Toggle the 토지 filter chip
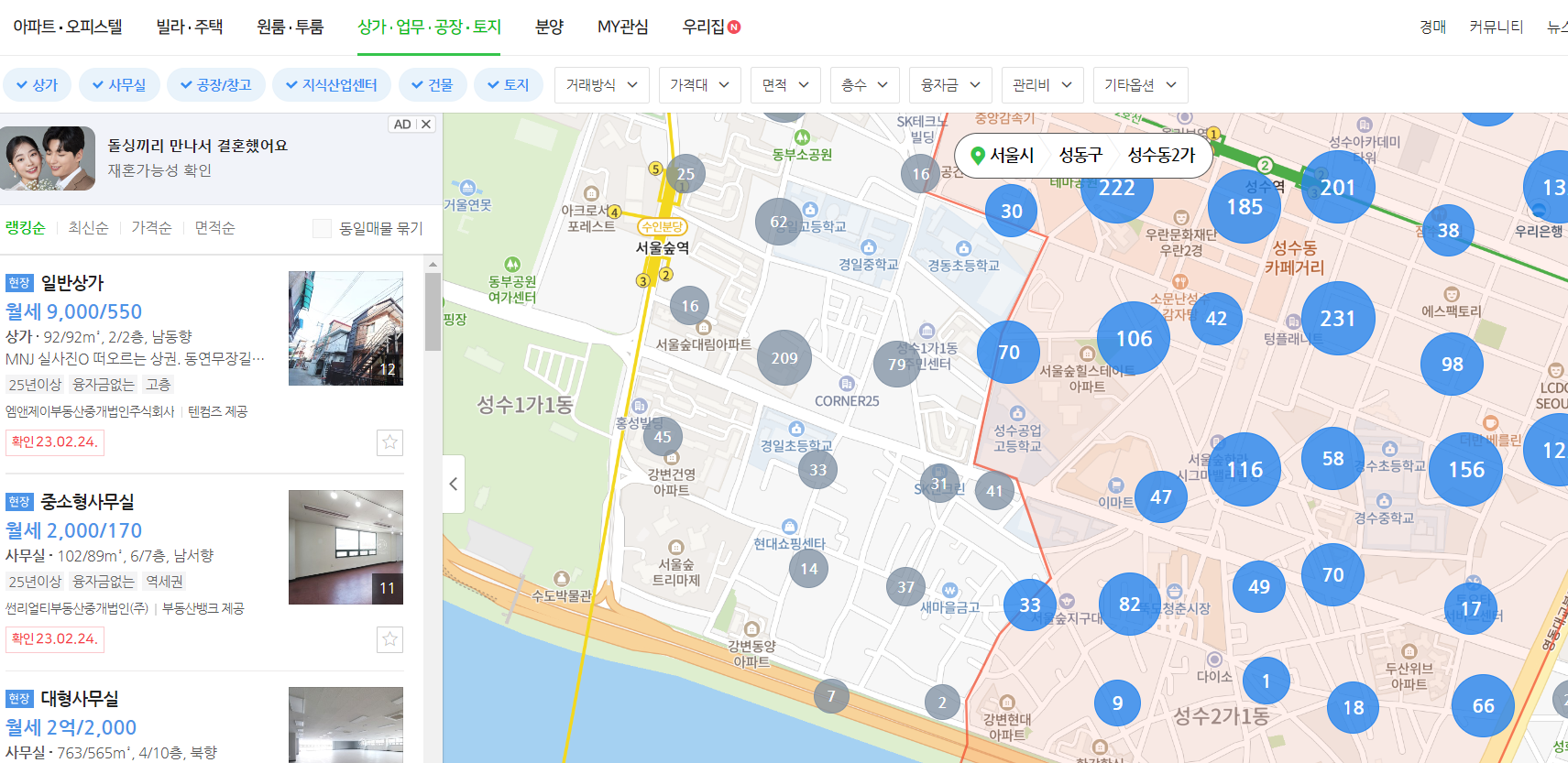Image resolution: width=1568 pixels, height=763 pixels. point(509,85)
